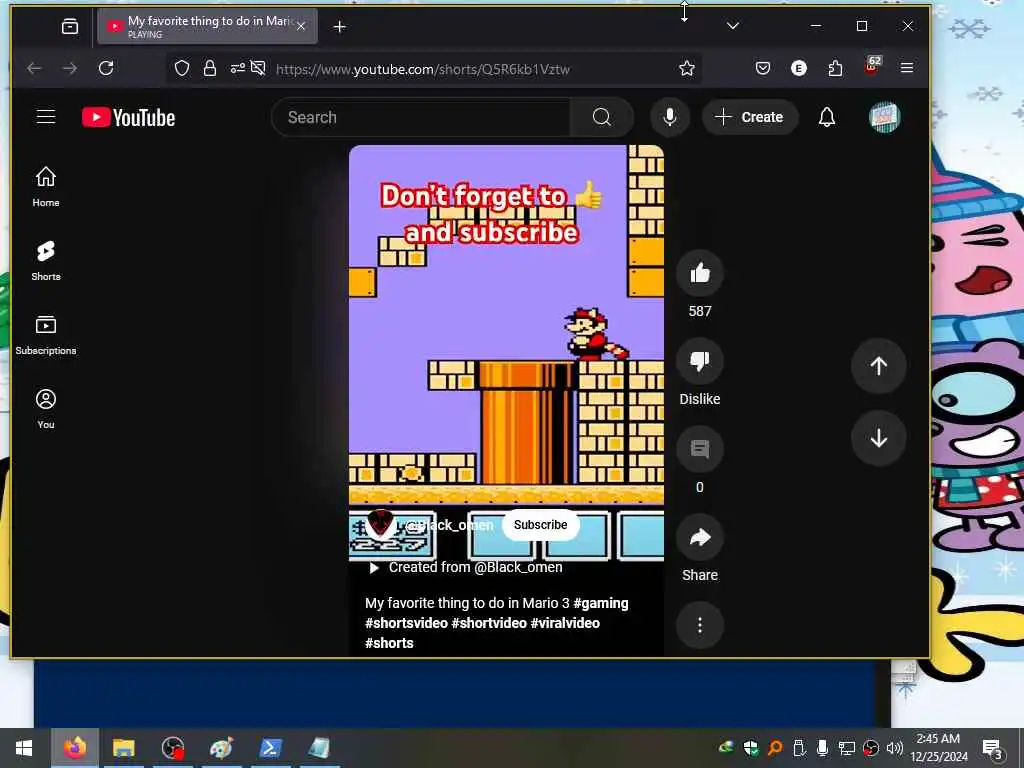
Task: Open the YouTube guide hamburger menu
Action: 46,117
